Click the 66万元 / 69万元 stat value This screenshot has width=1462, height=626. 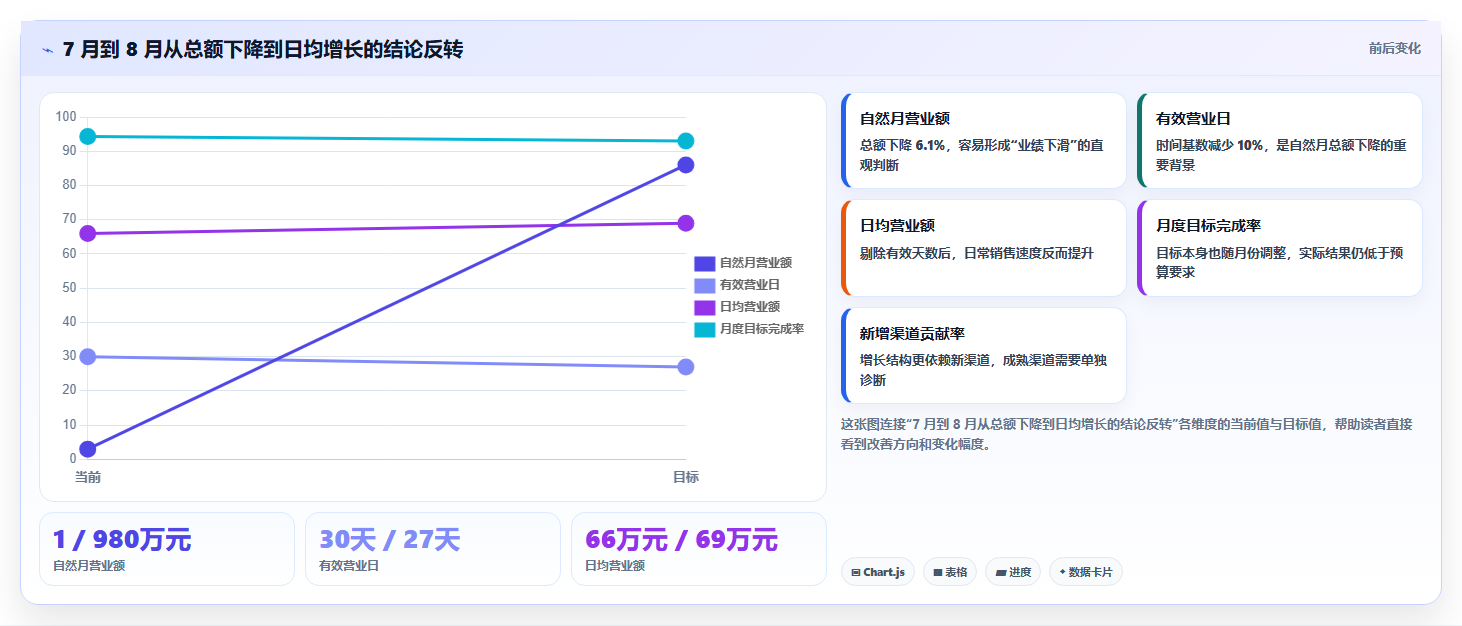681,540
